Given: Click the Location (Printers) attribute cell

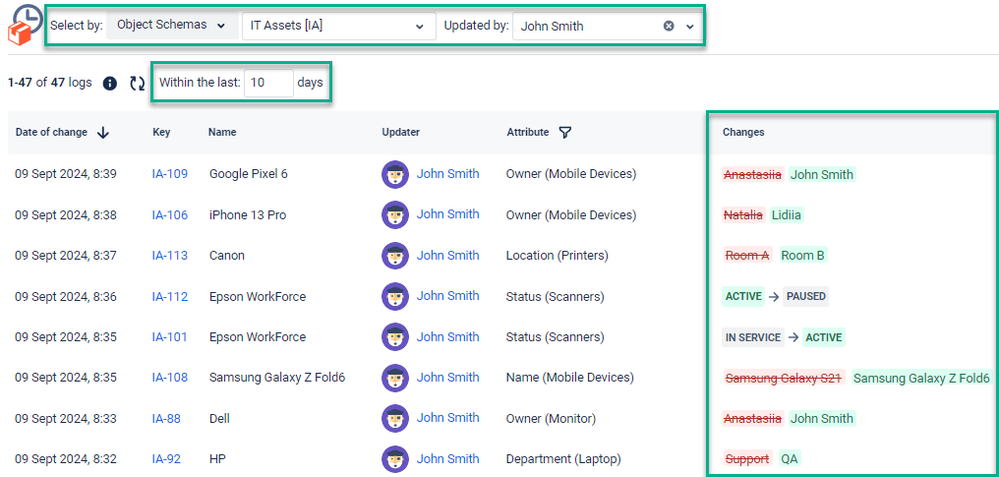Looking at the screenshot, I should coord(557,255).
